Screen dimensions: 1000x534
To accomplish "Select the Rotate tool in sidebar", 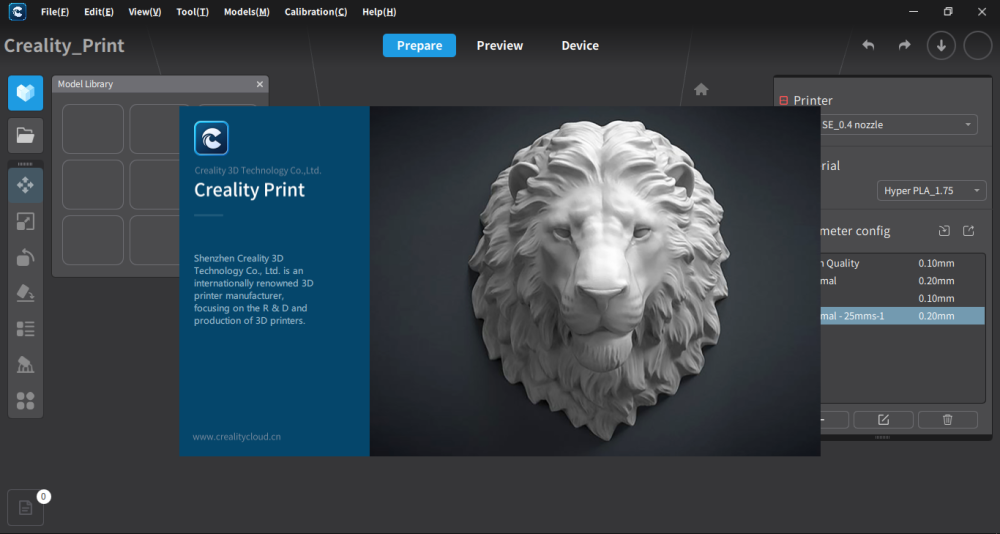I will point(26,257).
